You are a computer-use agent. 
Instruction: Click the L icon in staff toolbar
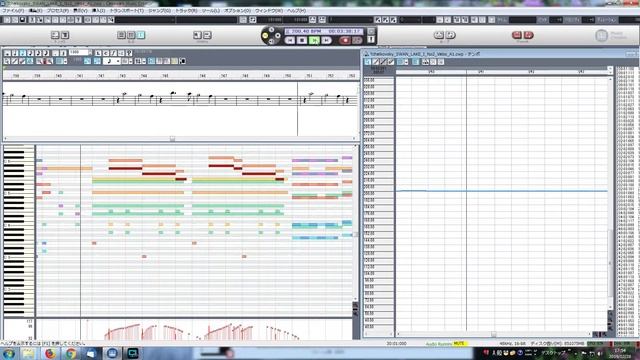point(98,53)
